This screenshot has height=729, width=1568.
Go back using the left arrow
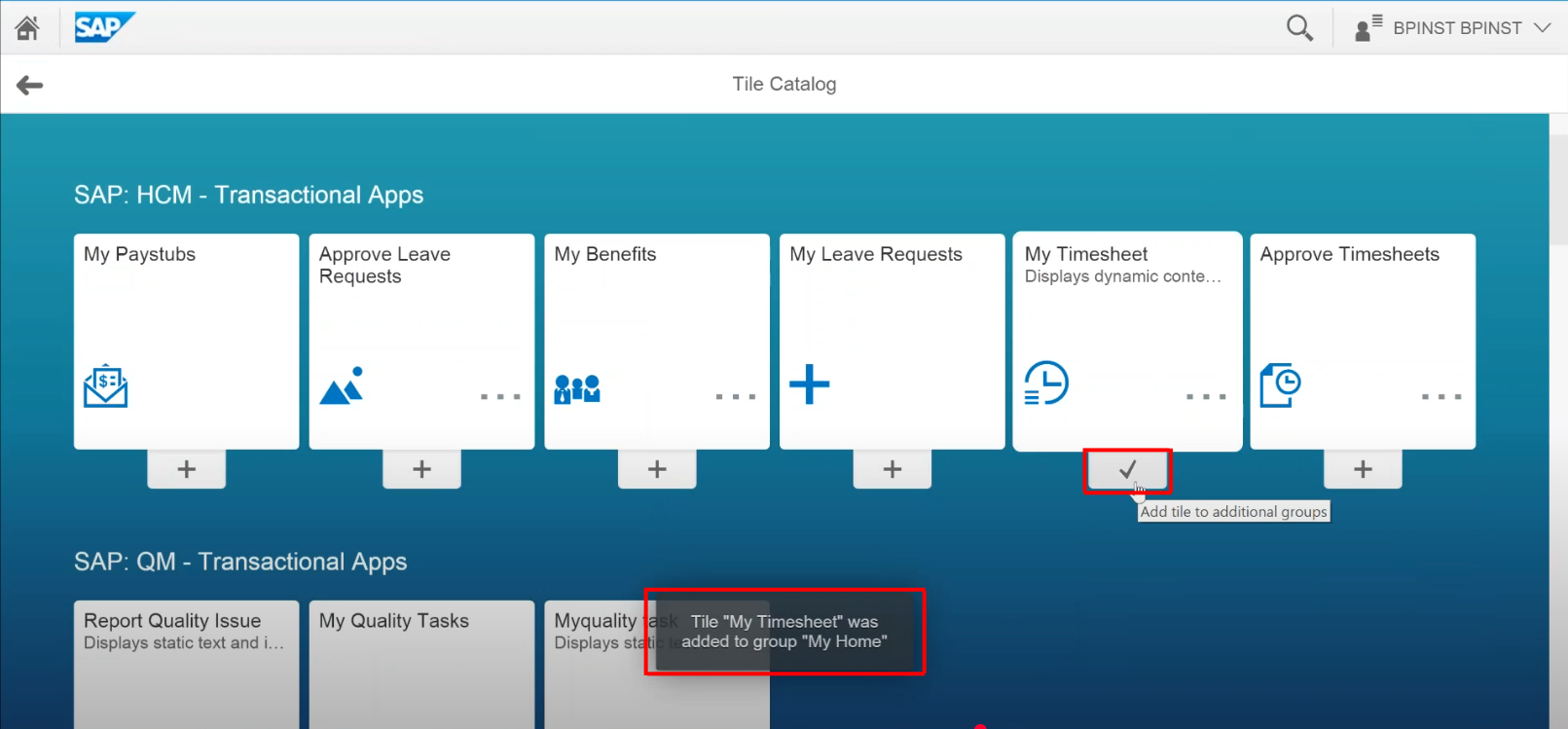pos(30,86)
